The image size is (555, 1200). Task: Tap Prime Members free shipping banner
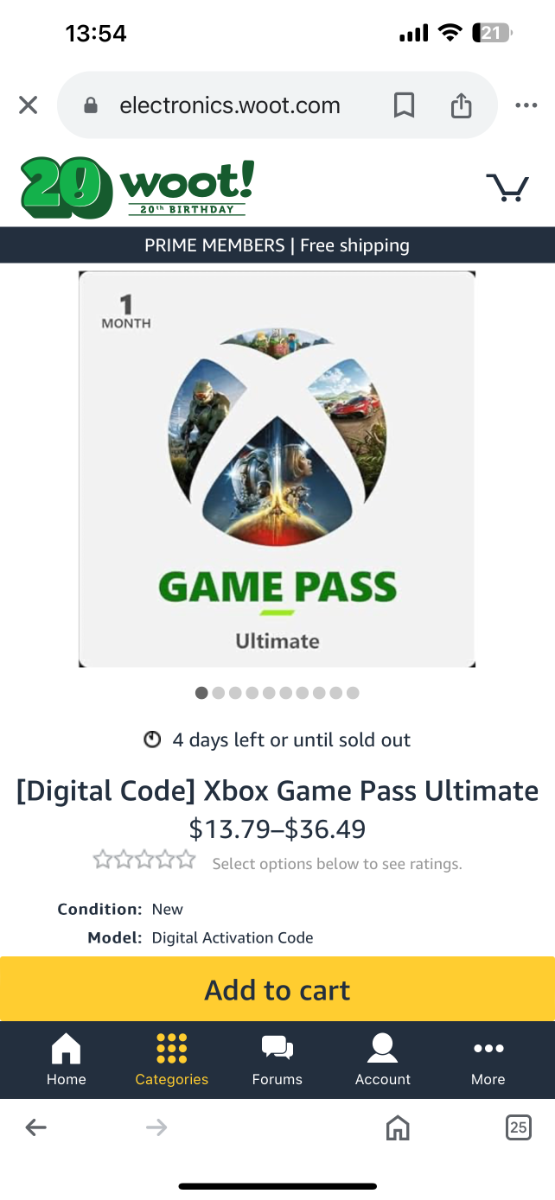pos(277,245)
